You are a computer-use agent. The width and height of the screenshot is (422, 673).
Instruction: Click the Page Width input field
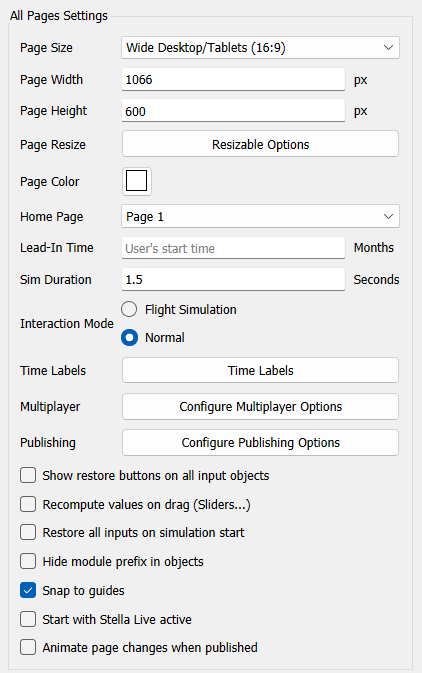coord(233,79)
